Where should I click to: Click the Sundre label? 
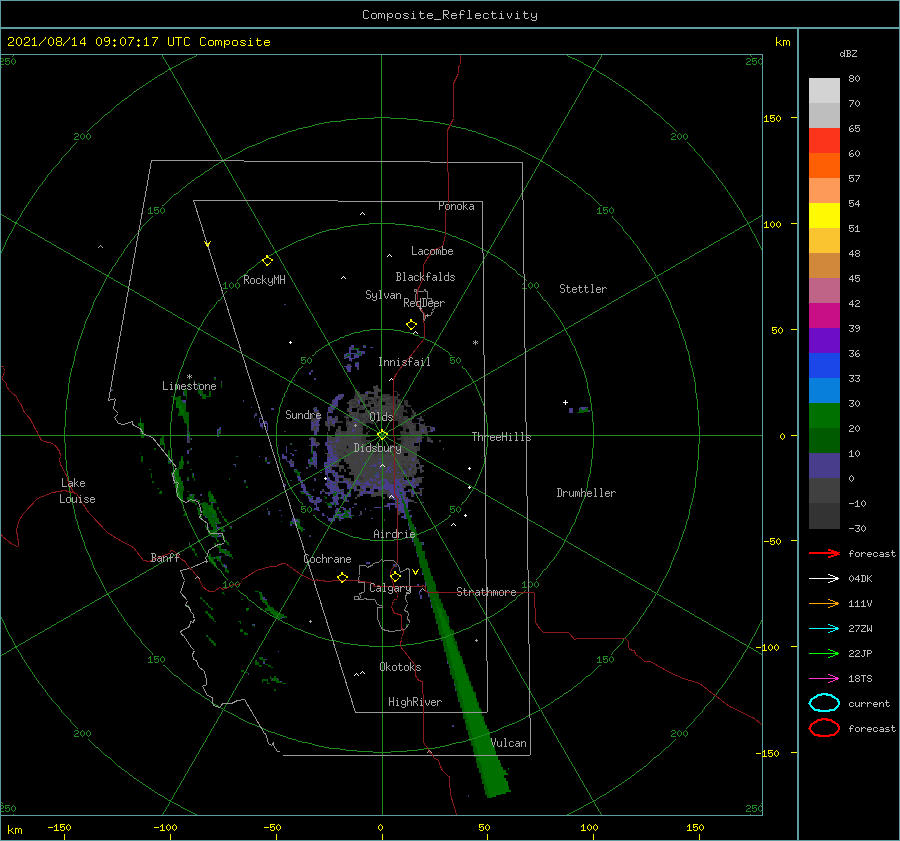(x=303, y=414)
